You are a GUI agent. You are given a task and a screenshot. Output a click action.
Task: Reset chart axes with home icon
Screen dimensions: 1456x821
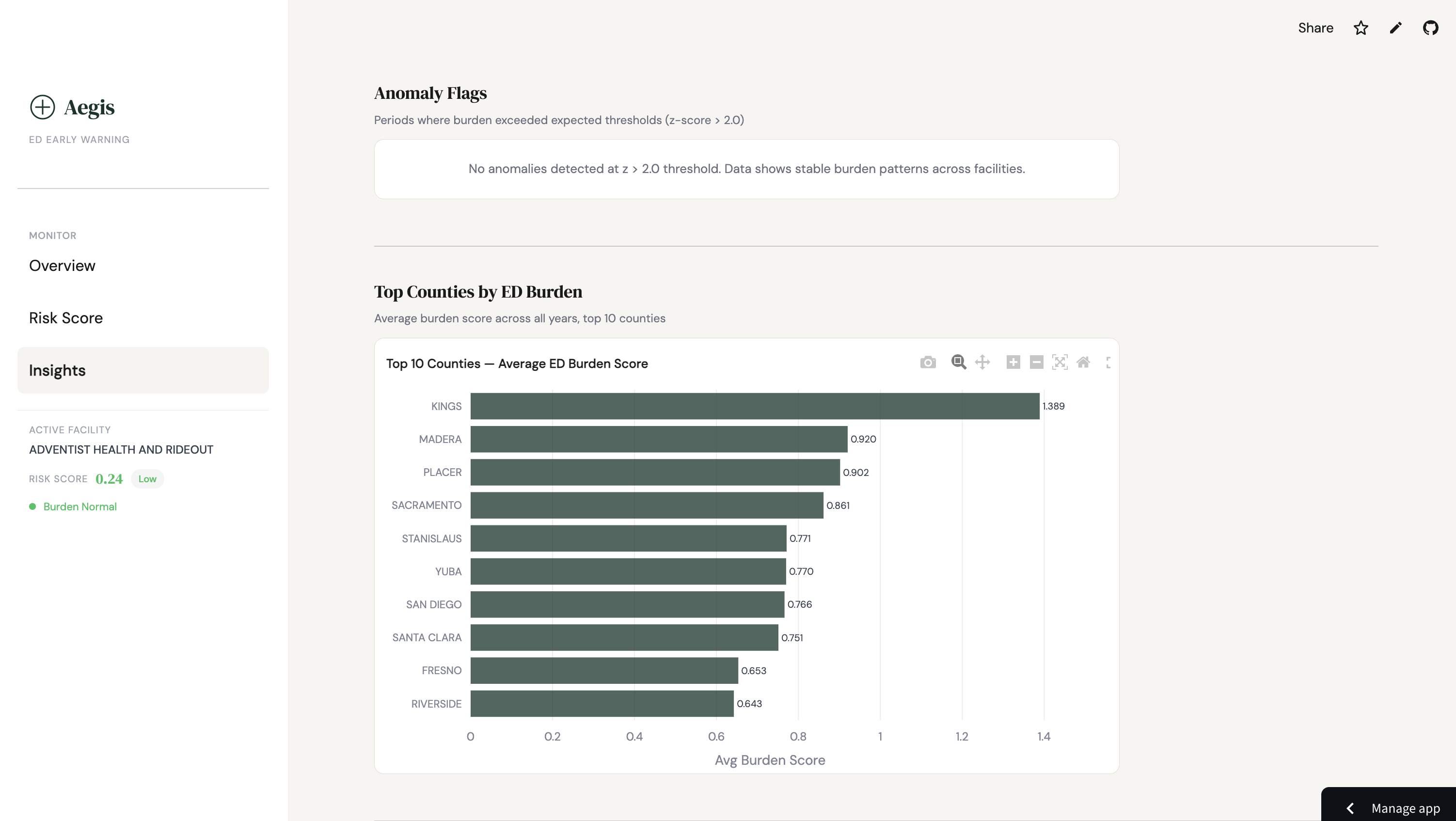[1083, 362]
